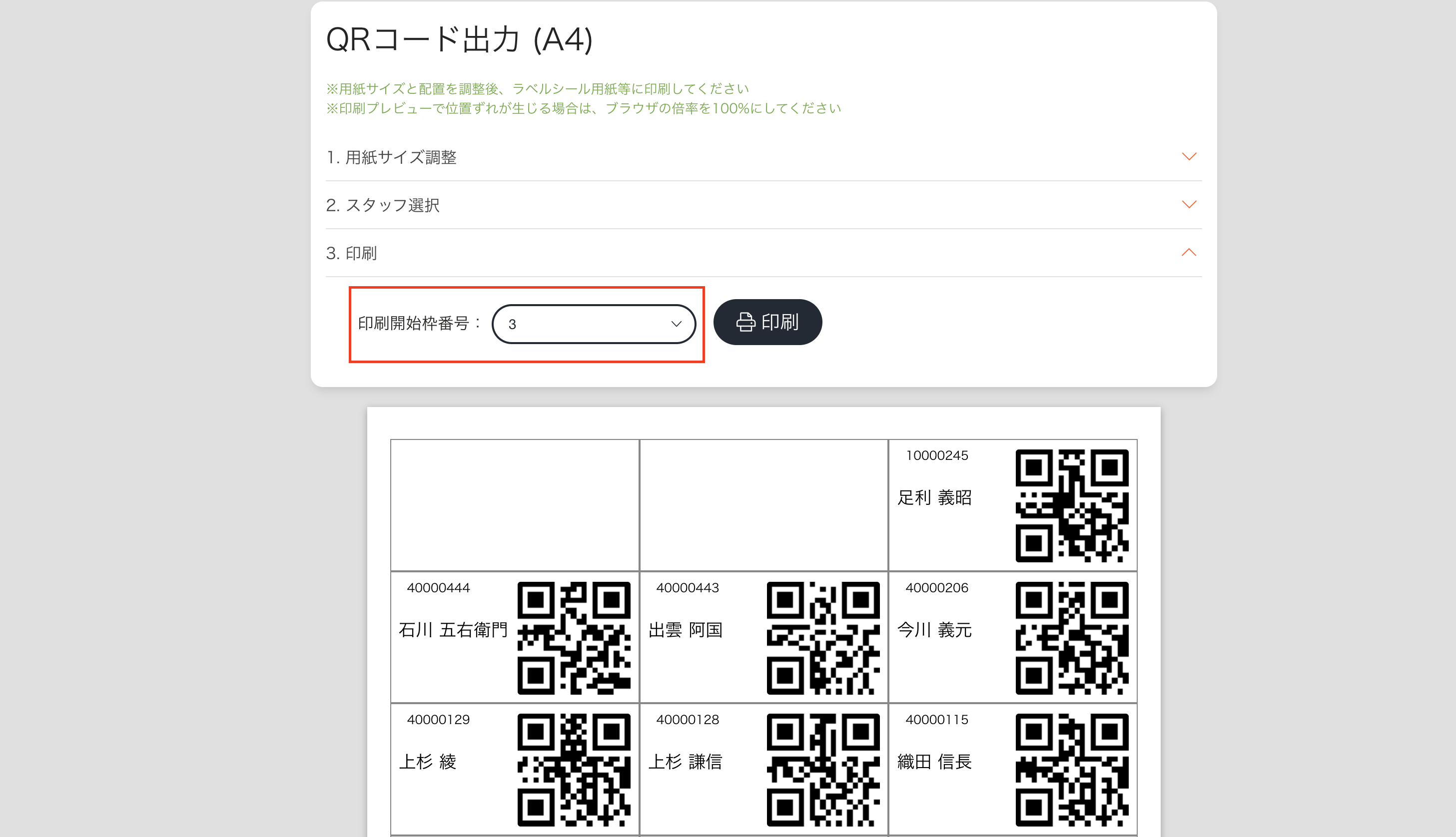The width and height of the screenshot is (1456, 837).
Task: Click the 3. 印刷 heading
Action: (351, 253)
